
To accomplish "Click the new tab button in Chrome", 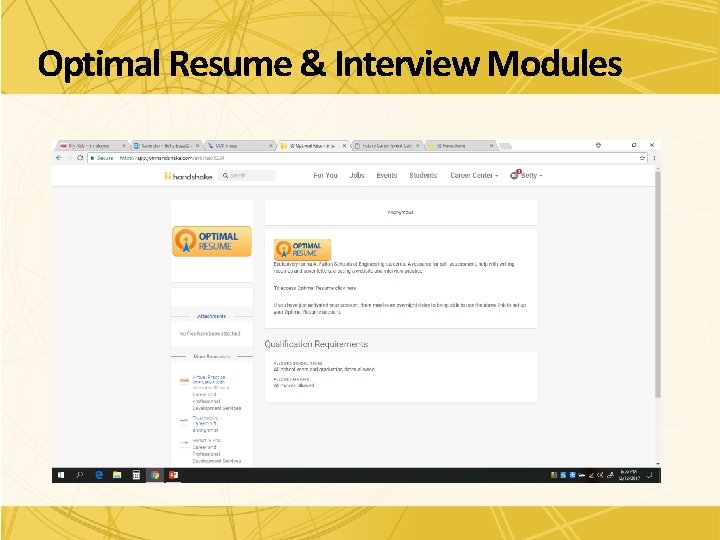I will tap(505, 146).
